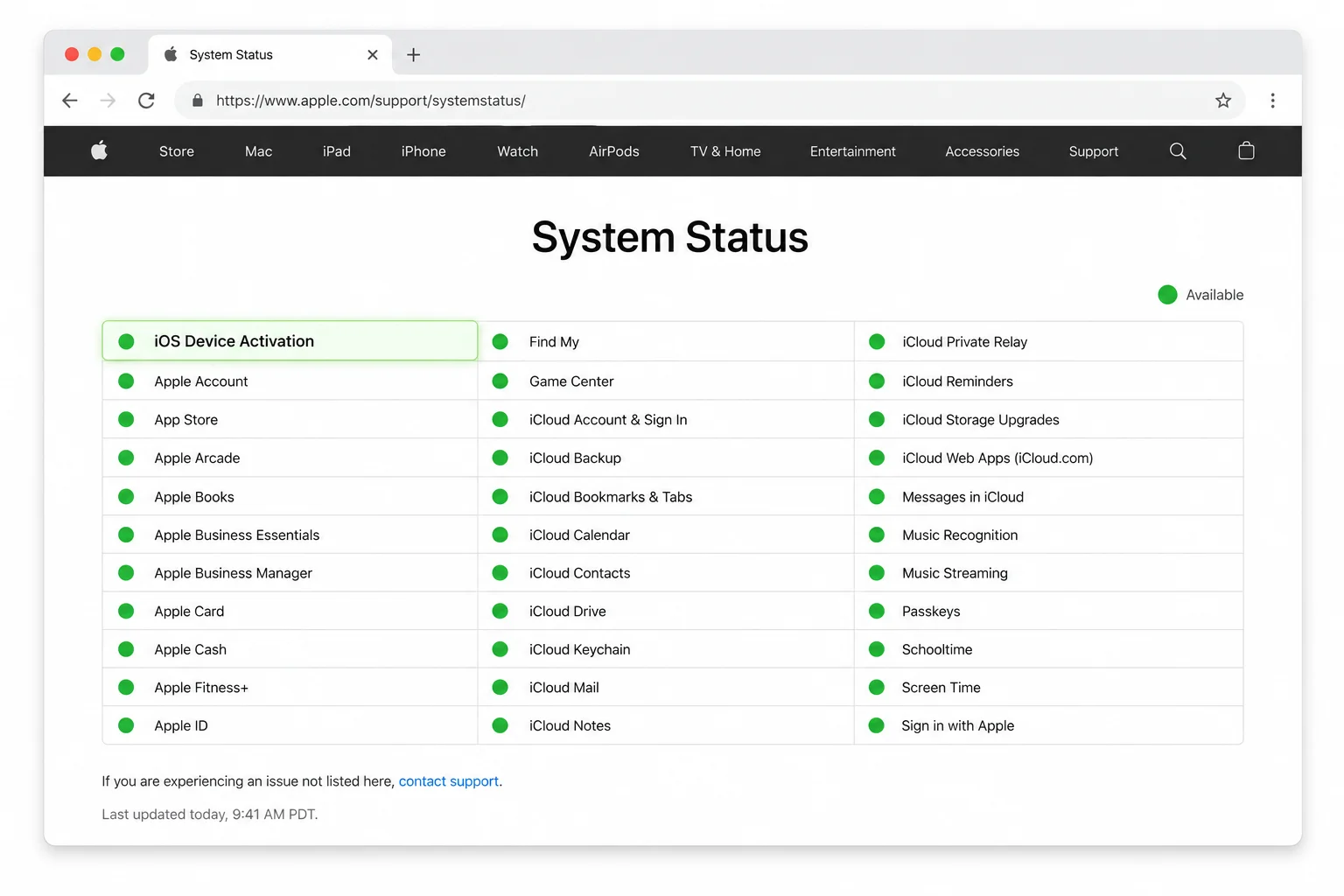Click the green dot beside iCloud Private Relay

click(877, 342)
